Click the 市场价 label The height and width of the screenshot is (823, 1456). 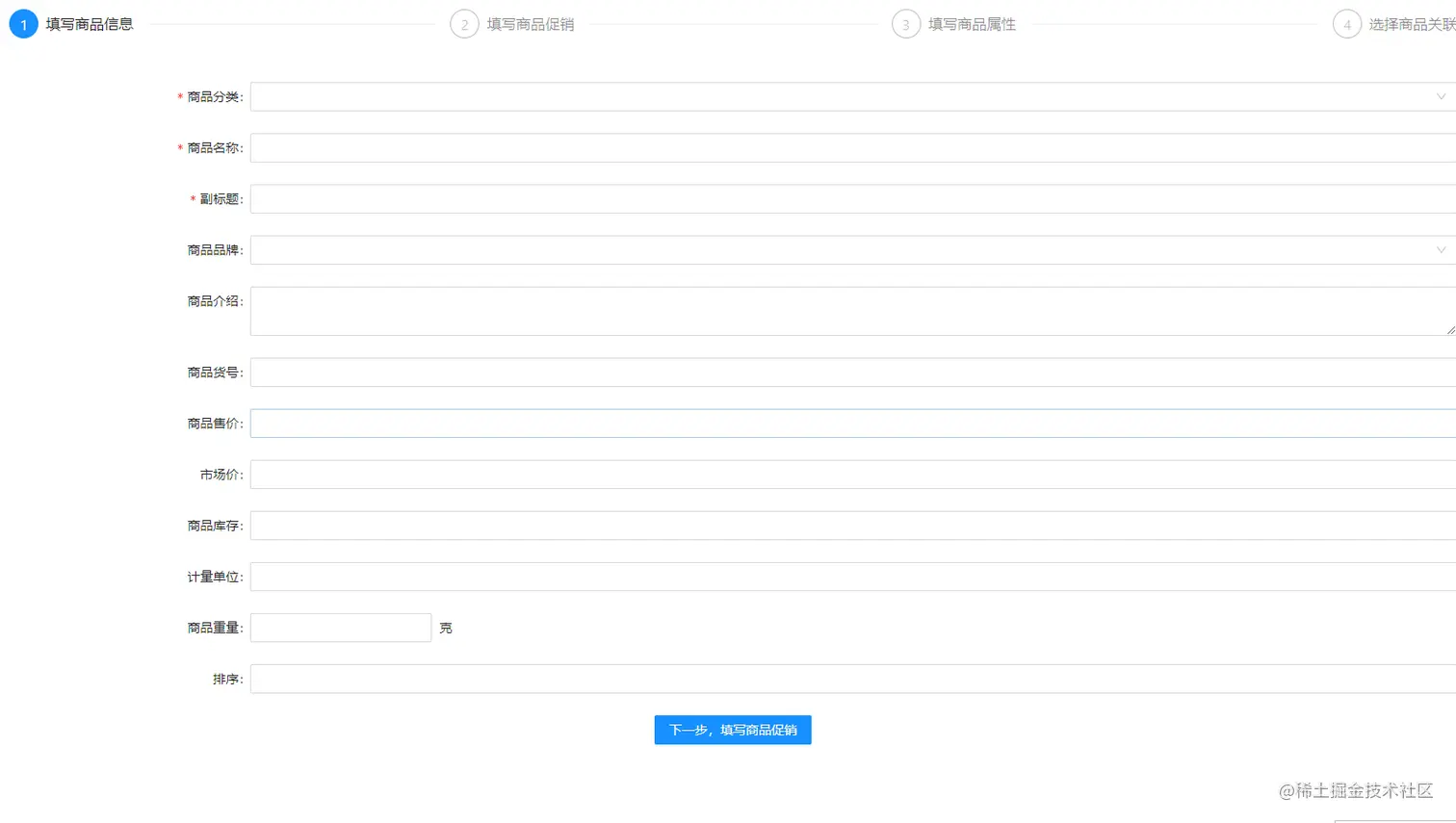coord(221,475)
